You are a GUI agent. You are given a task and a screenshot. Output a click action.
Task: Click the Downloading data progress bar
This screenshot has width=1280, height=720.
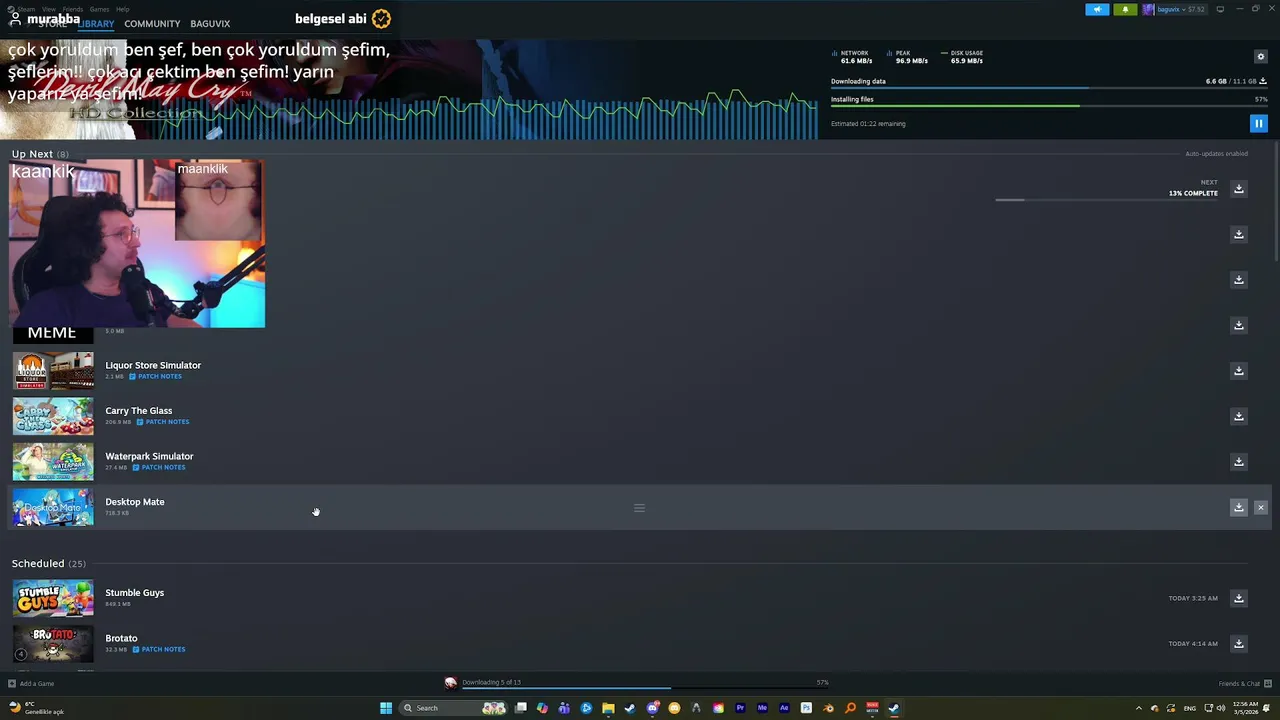(1049, 88)
